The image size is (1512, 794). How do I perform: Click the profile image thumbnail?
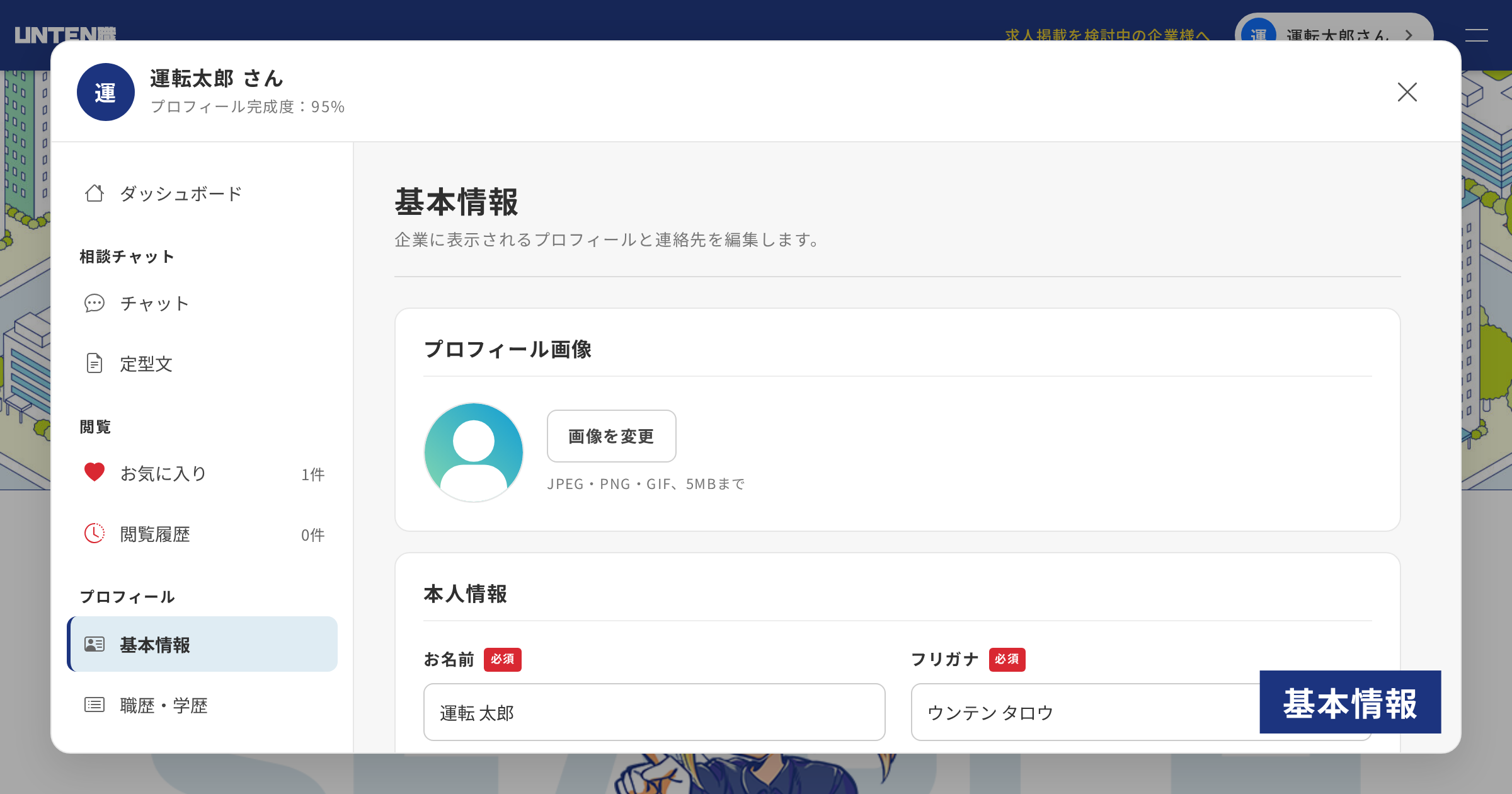474,452
